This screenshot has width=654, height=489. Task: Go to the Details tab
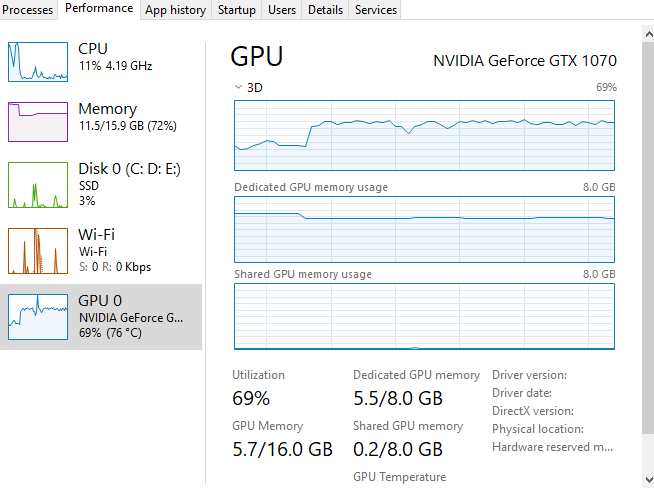pos(325,10)
